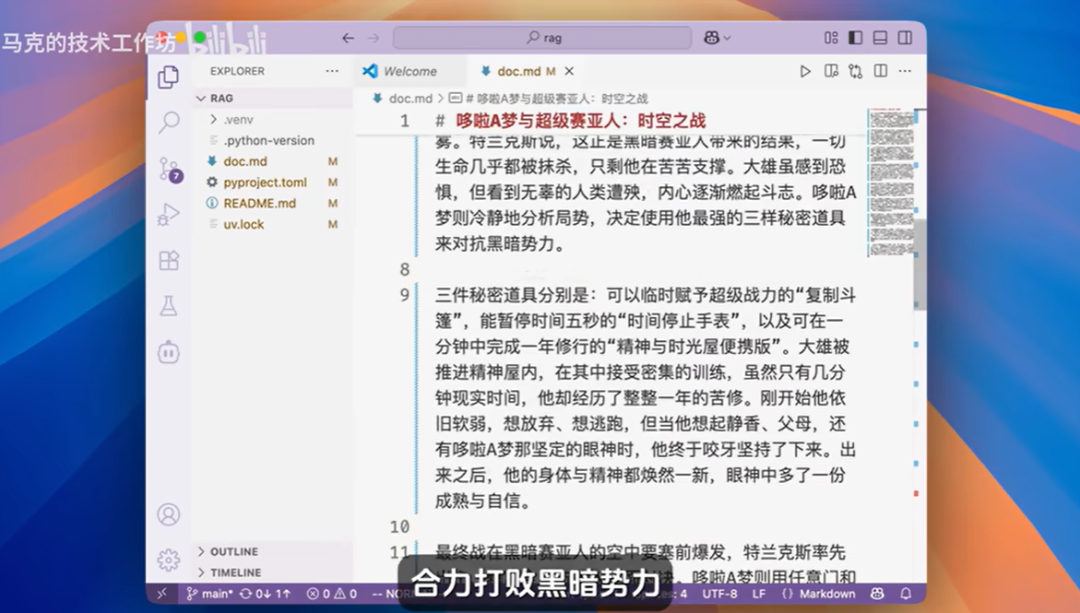Open README.md in the explorer
The image size is (1080, 613).
273,203
